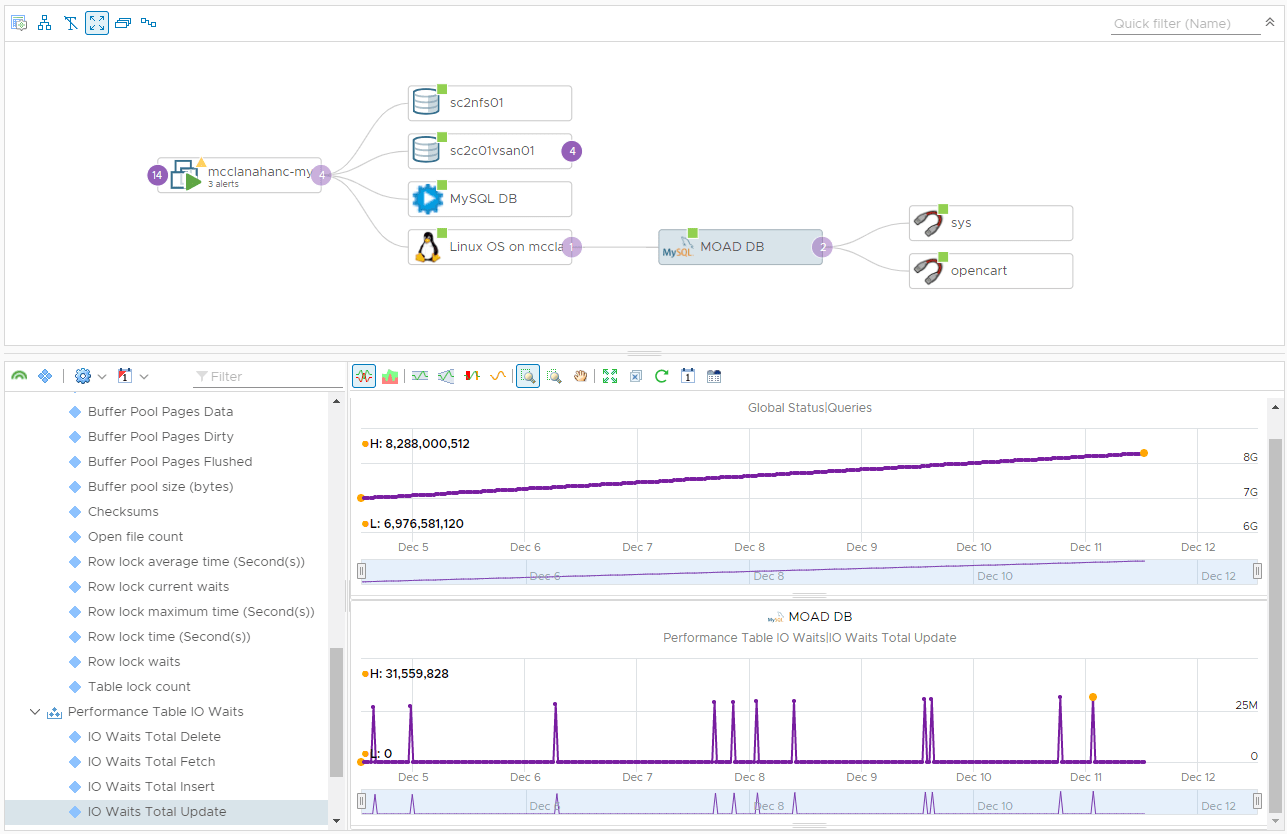
Task: Click in the Quick filter Name field
Action: [1185, 23]
